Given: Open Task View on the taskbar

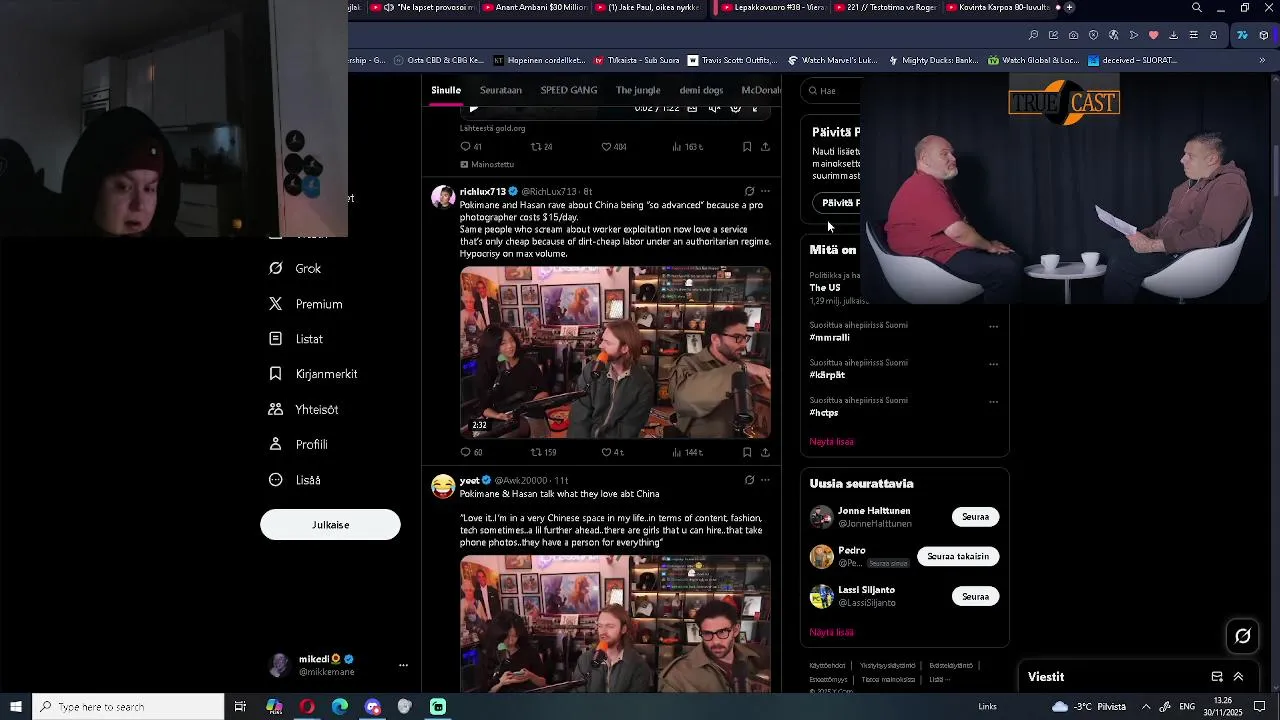Looking at the screenshot, I should pyautogui.click(x=240, y=707).
